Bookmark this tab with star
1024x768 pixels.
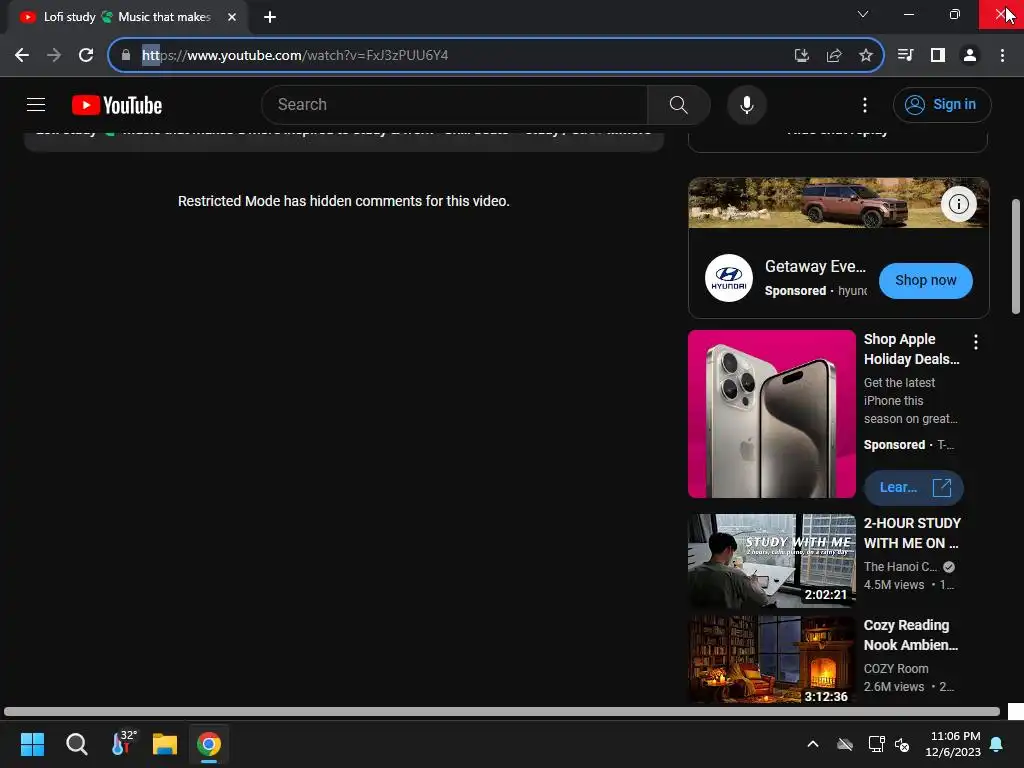tap(866, 56)
